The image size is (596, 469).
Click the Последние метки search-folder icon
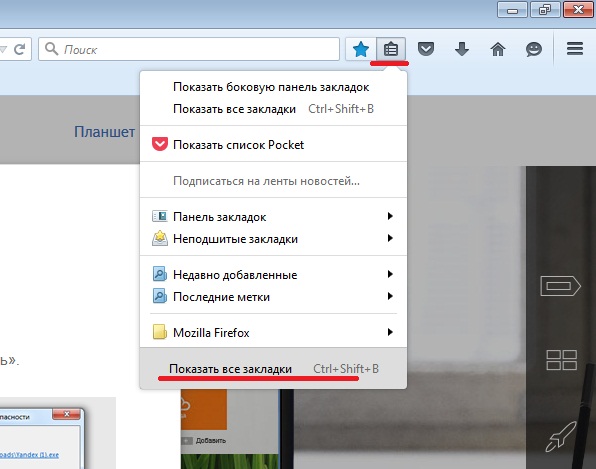160,296
